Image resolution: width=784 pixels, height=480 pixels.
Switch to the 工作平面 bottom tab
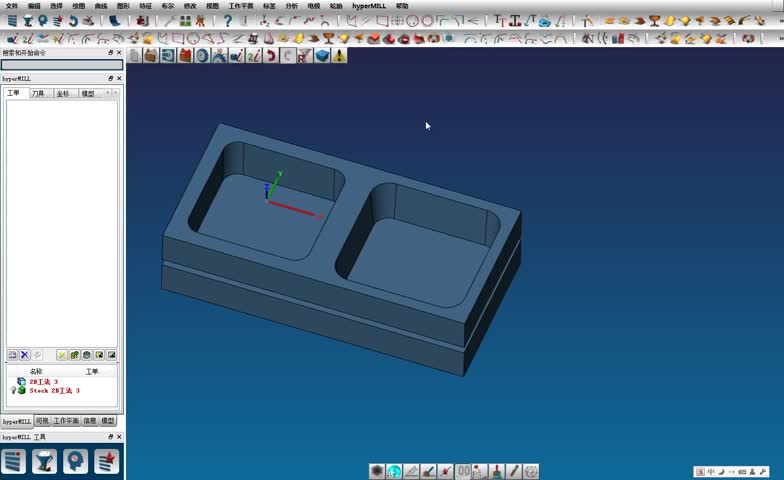(66, 421)
